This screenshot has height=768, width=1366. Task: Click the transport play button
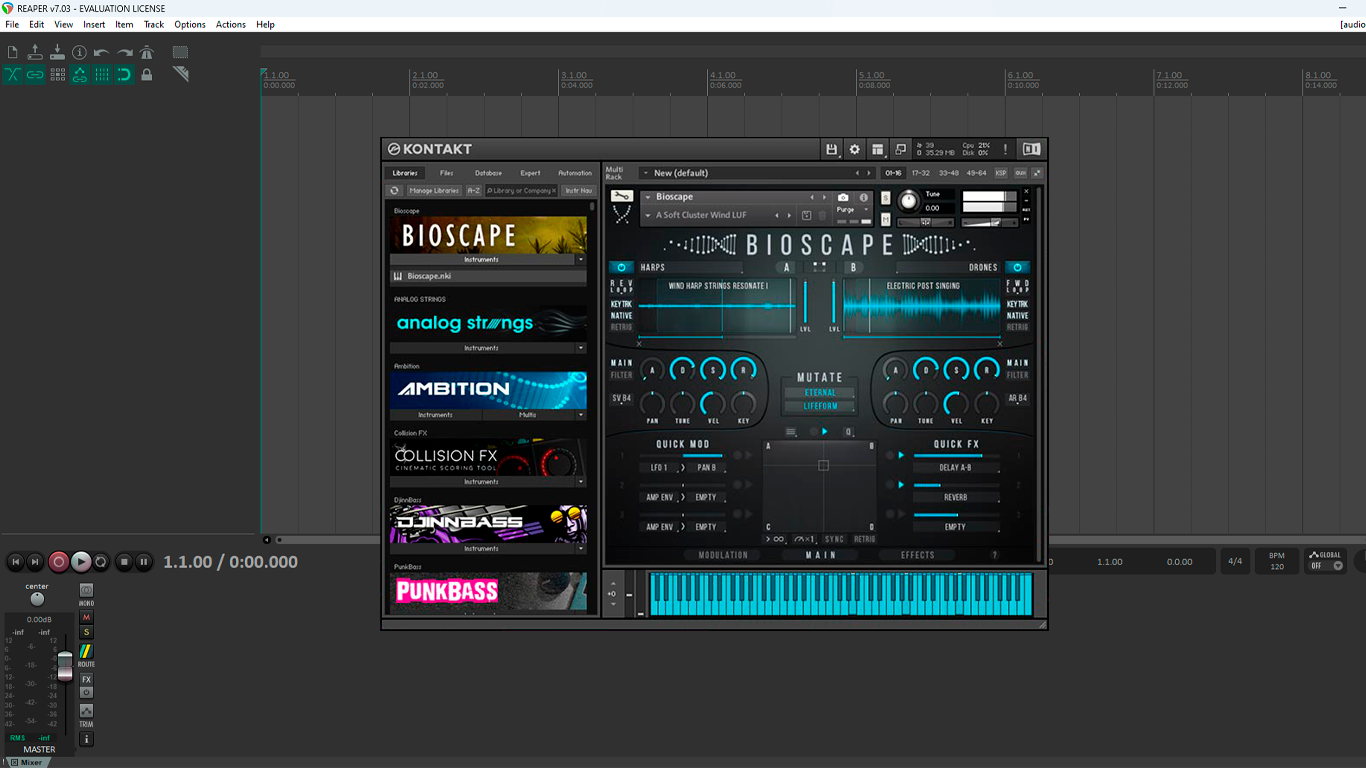tap(81, 562)
